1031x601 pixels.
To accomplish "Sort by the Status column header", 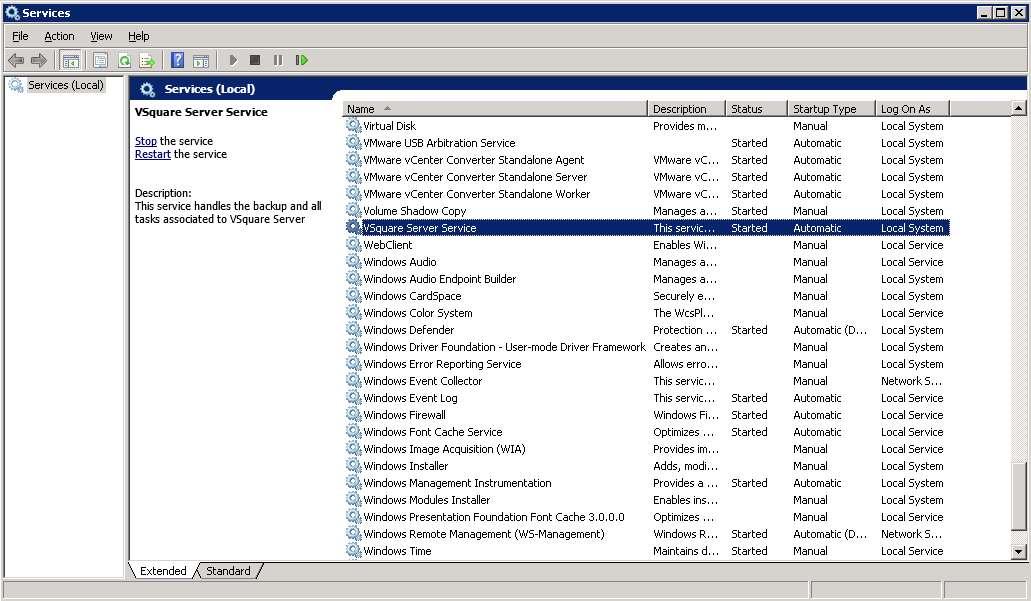I will tap(756, 108).
